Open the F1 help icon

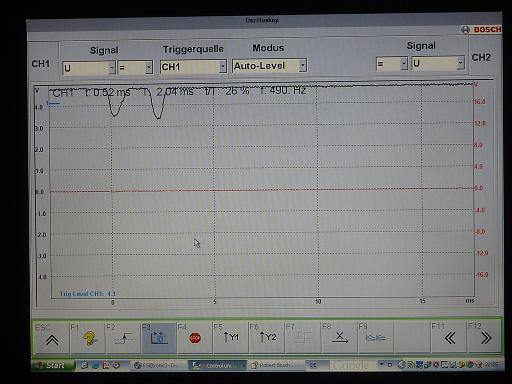88,337
